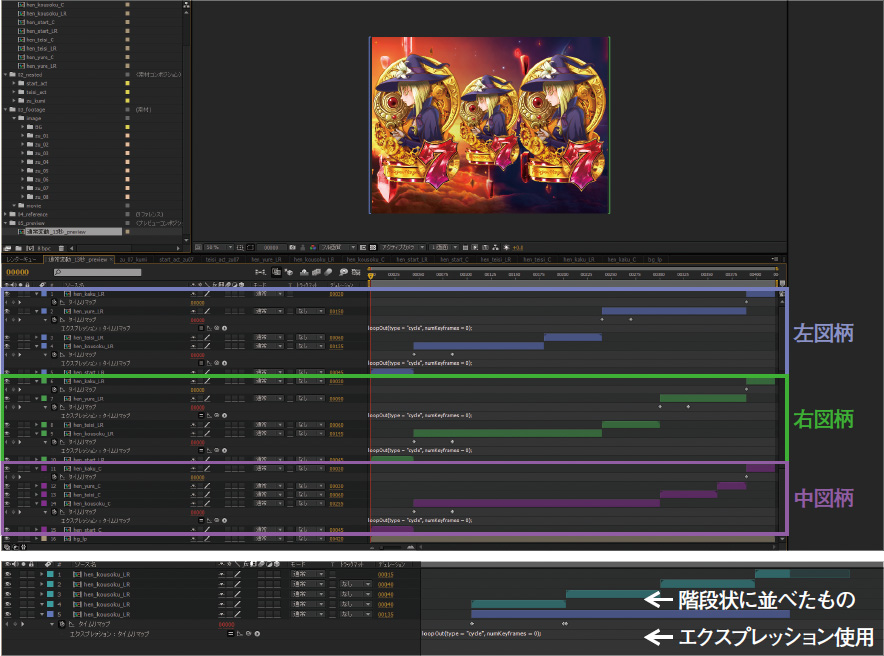
Task: Click the toggle mask visibility icon in viewer
Action: click(x=250, y=247)
